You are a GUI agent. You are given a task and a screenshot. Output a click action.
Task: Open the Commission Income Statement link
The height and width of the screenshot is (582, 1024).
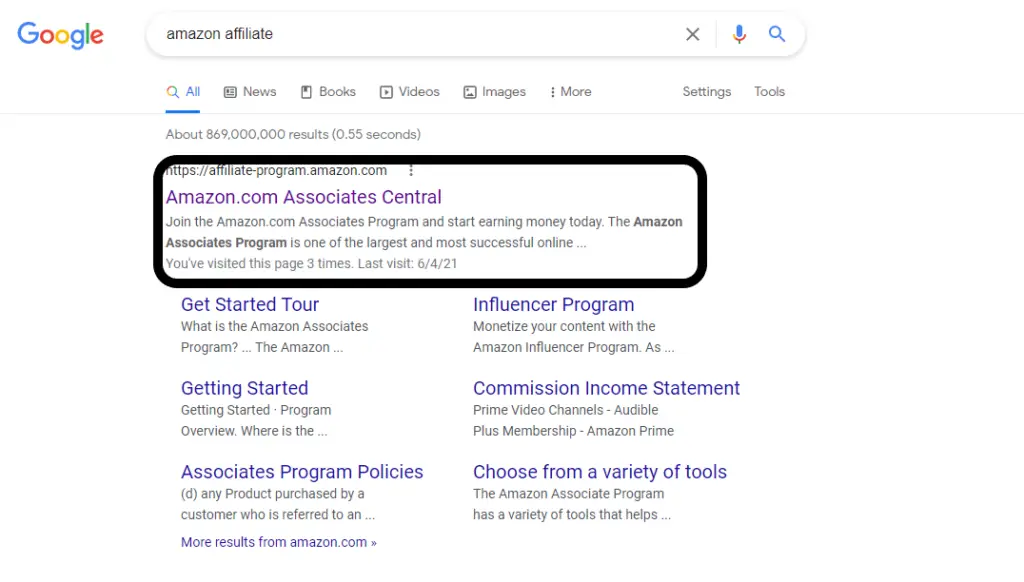pyautogui.click(x=607, y=388)
